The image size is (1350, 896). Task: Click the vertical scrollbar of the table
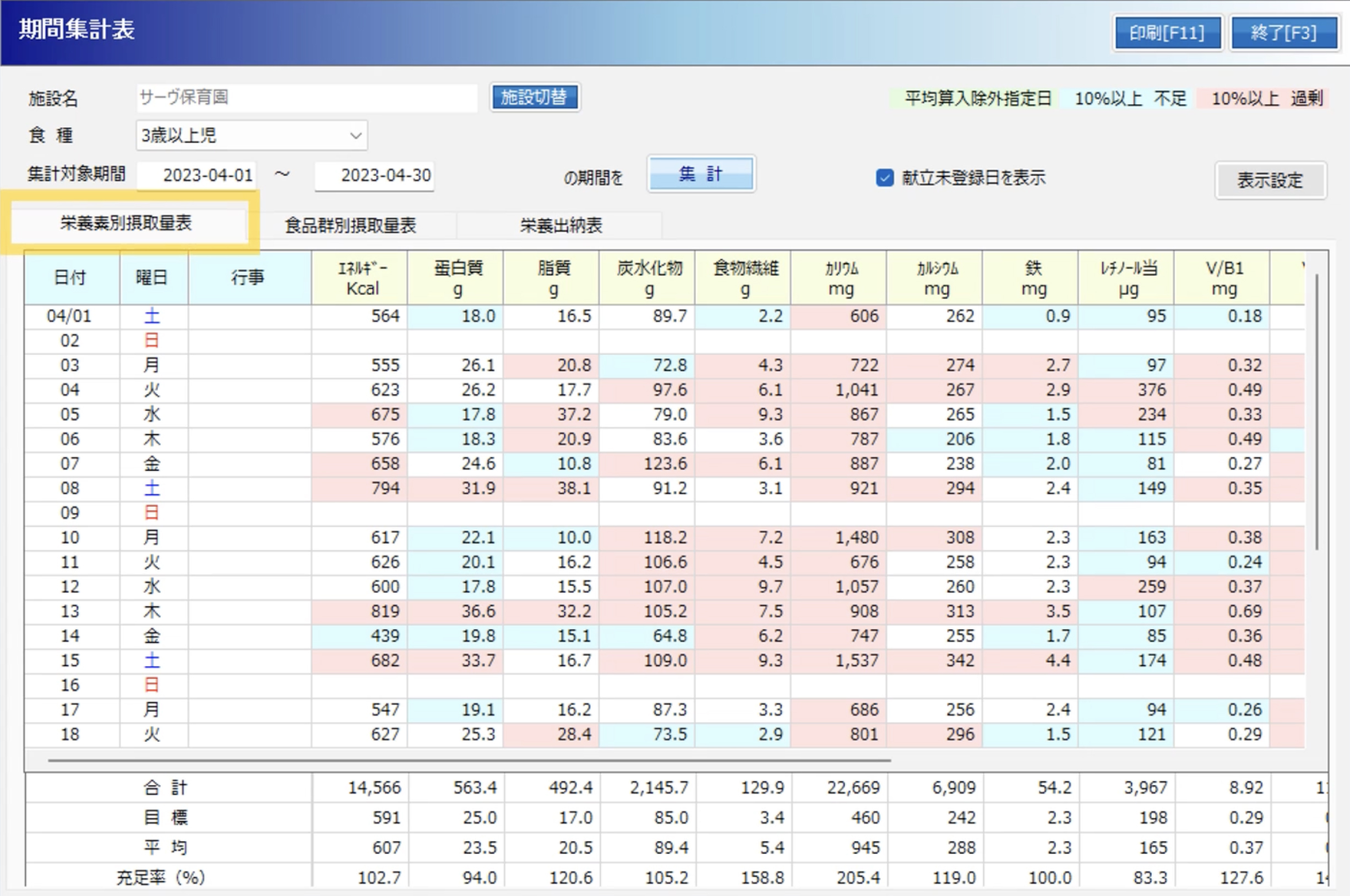1316,412
